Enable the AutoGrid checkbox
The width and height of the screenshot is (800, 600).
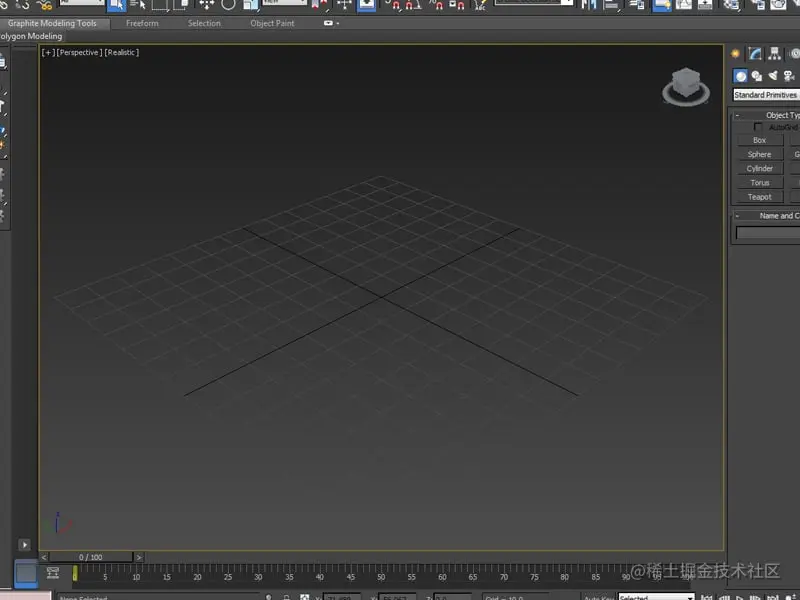point(756,126)
